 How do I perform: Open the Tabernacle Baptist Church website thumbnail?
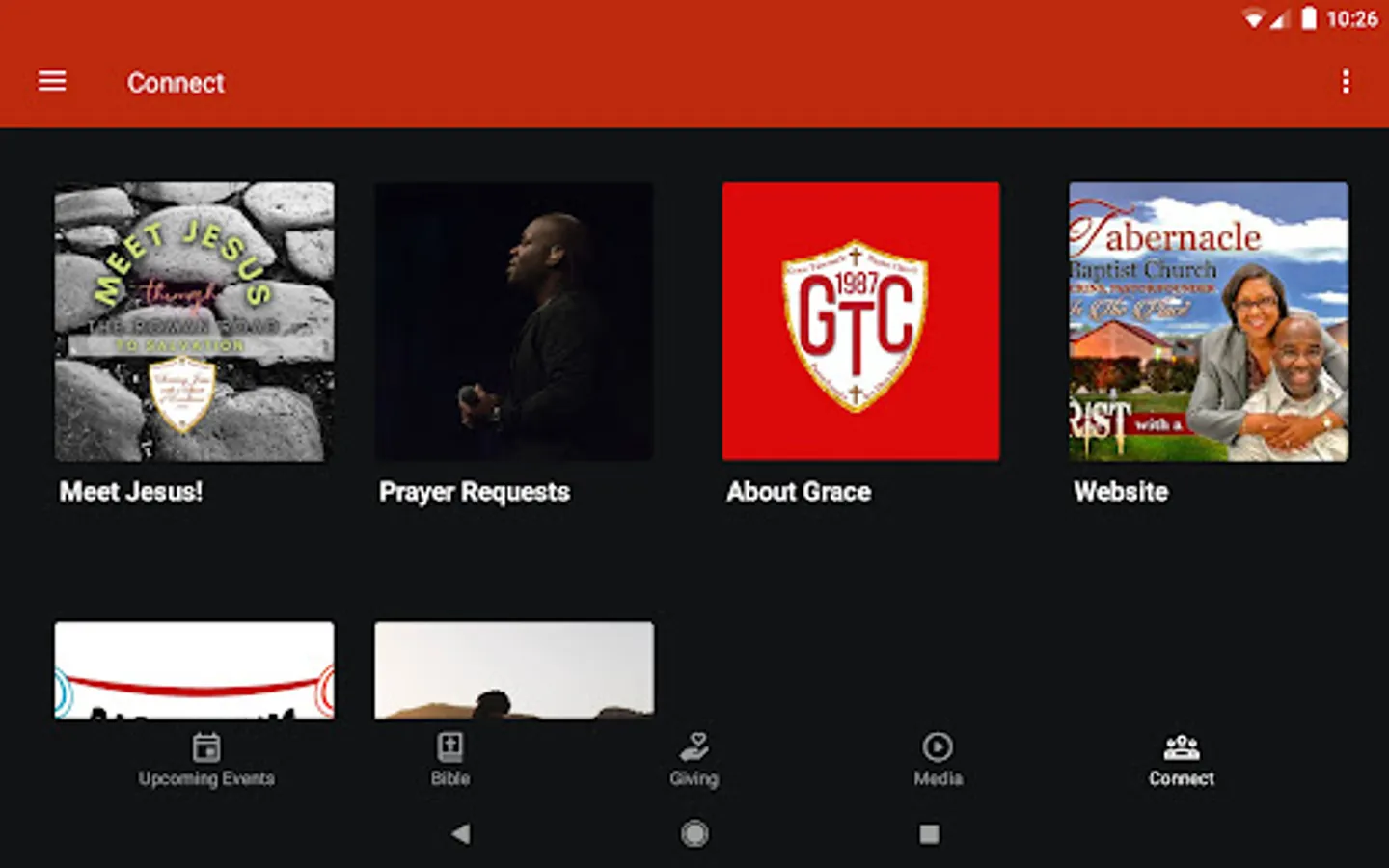coord(1209,321)
